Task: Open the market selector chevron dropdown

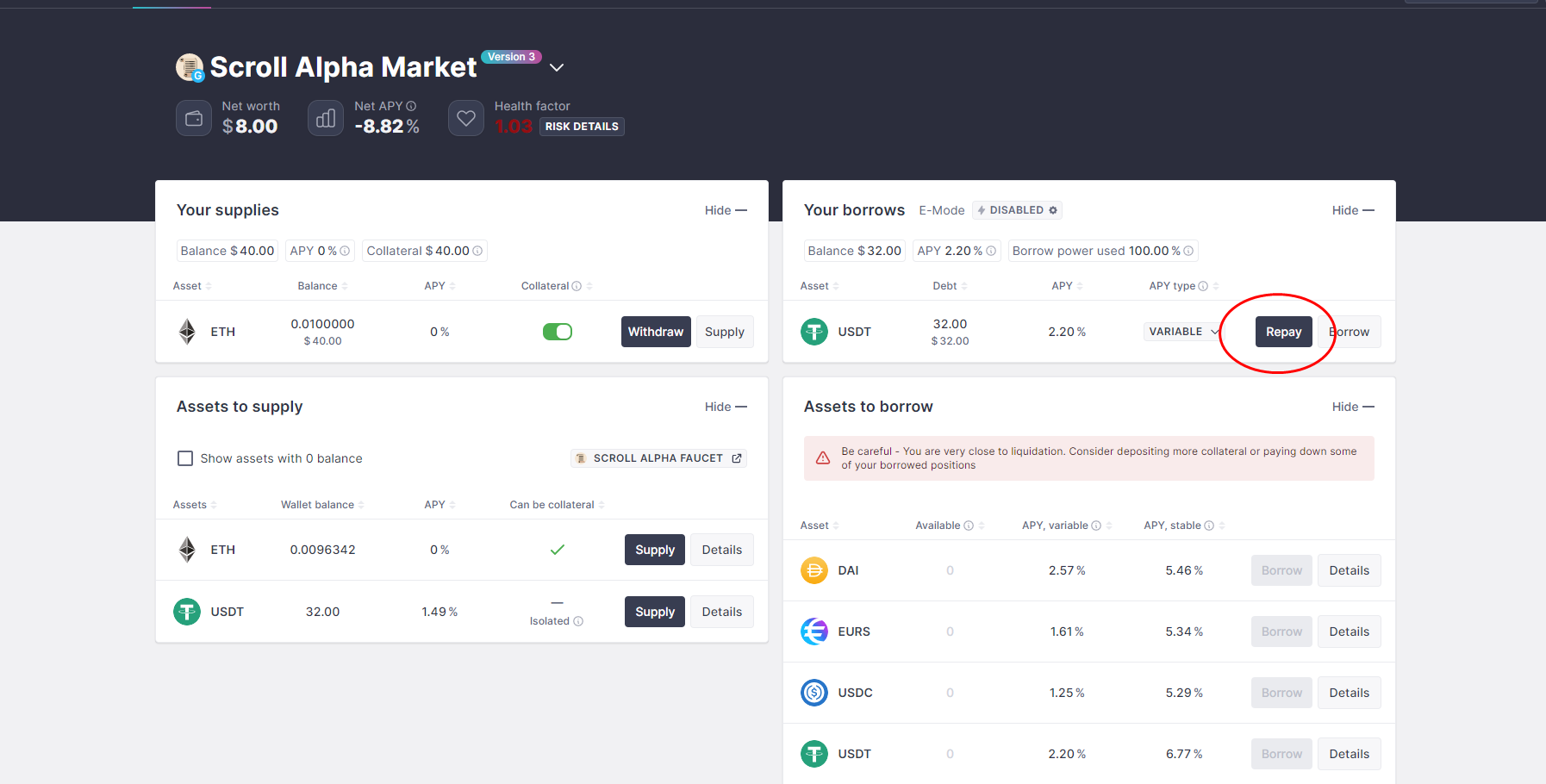Action: click(557, 67)
